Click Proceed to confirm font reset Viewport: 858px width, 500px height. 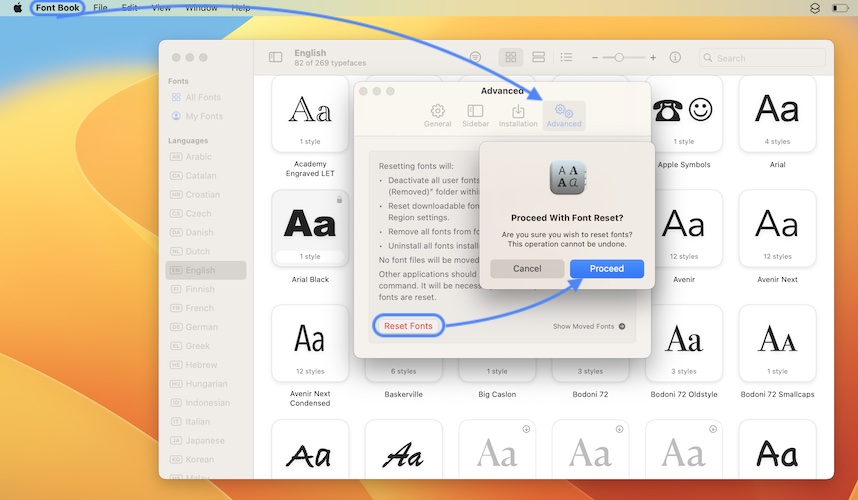click(607, 269)
